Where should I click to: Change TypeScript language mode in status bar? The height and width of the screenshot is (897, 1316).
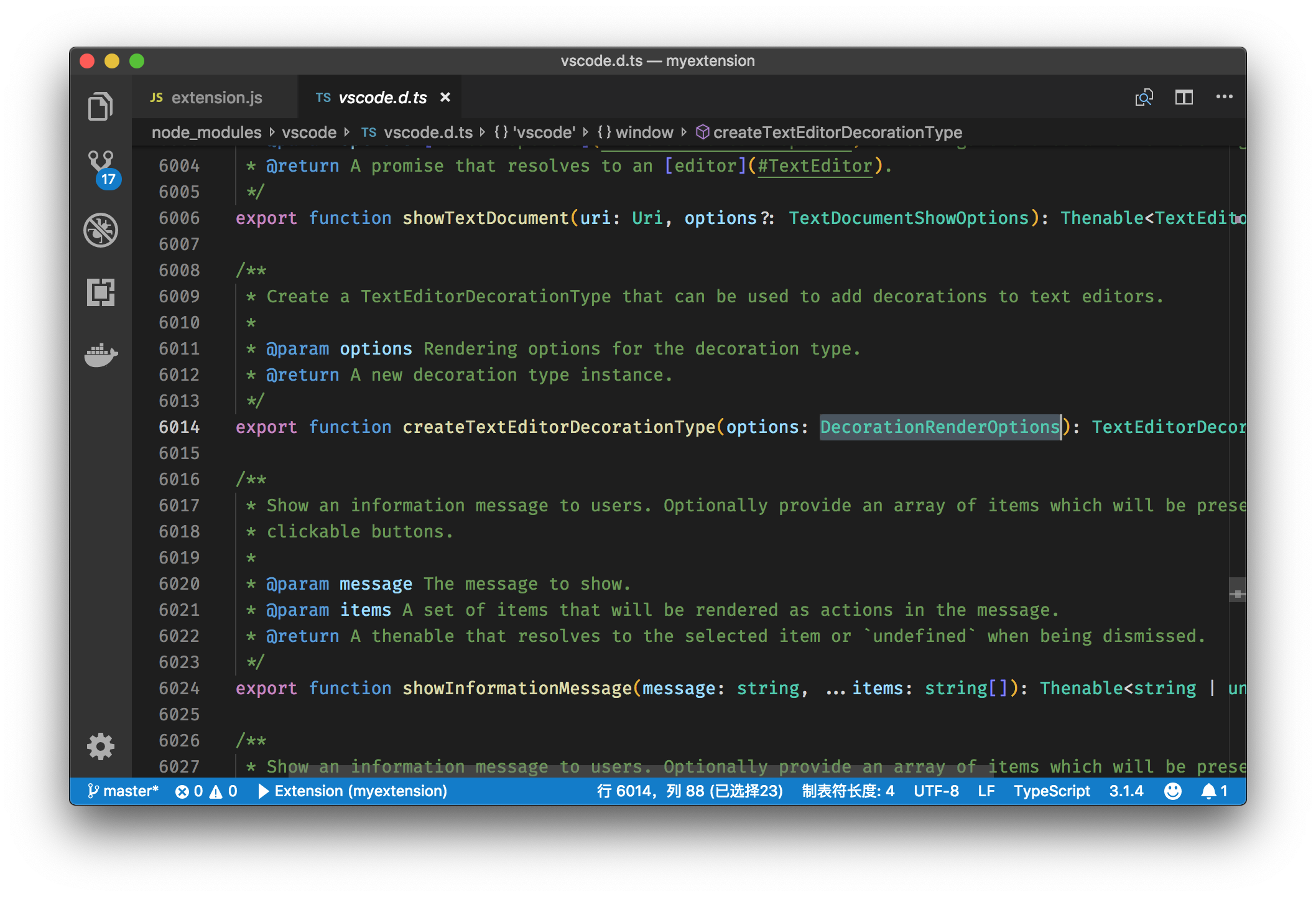[x=1051, y=791]
